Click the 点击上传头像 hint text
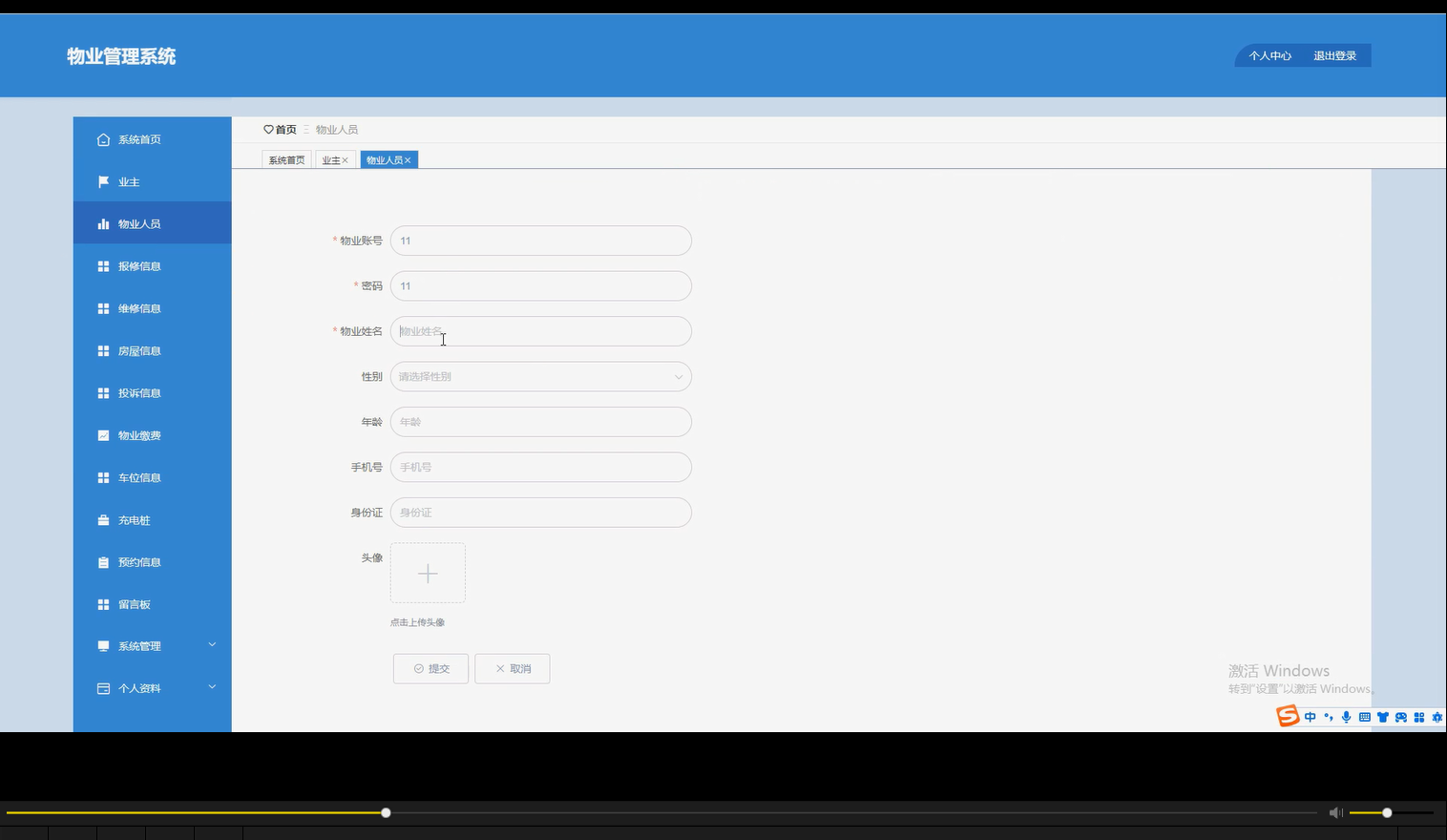This screenshot has height=840, width=1447. pos(417,622)
